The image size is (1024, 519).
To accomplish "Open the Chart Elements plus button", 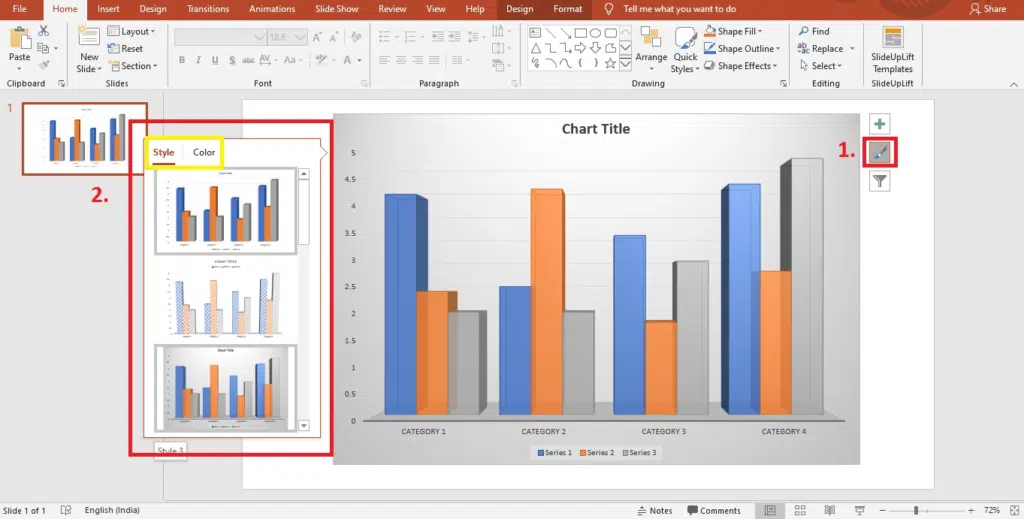I will (x=879, y=125).
